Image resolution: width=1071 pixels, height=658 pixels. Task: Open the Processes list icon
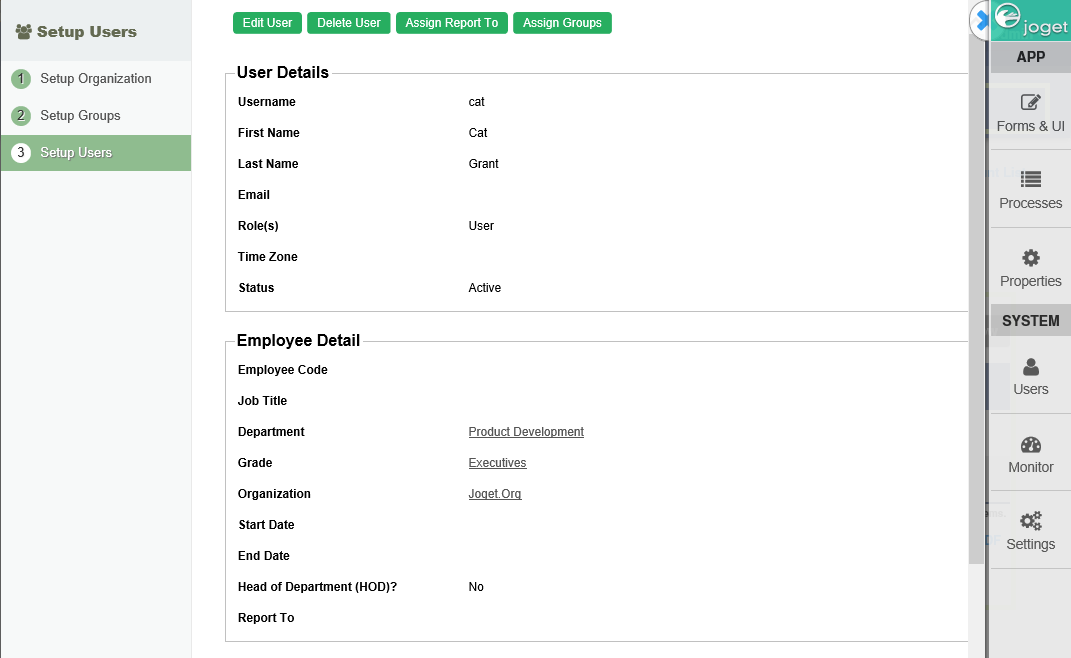1030,180
